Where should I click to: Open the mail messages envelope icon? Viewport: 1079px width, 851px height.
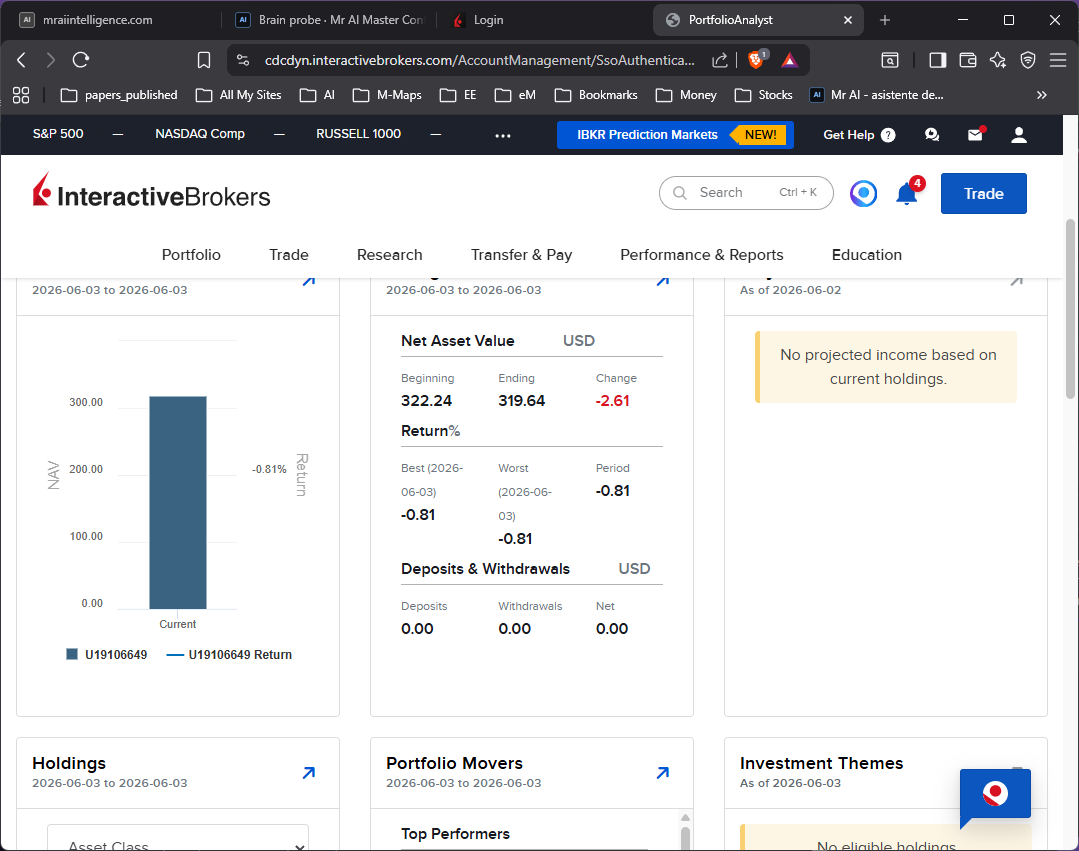[x=975, y=135]
